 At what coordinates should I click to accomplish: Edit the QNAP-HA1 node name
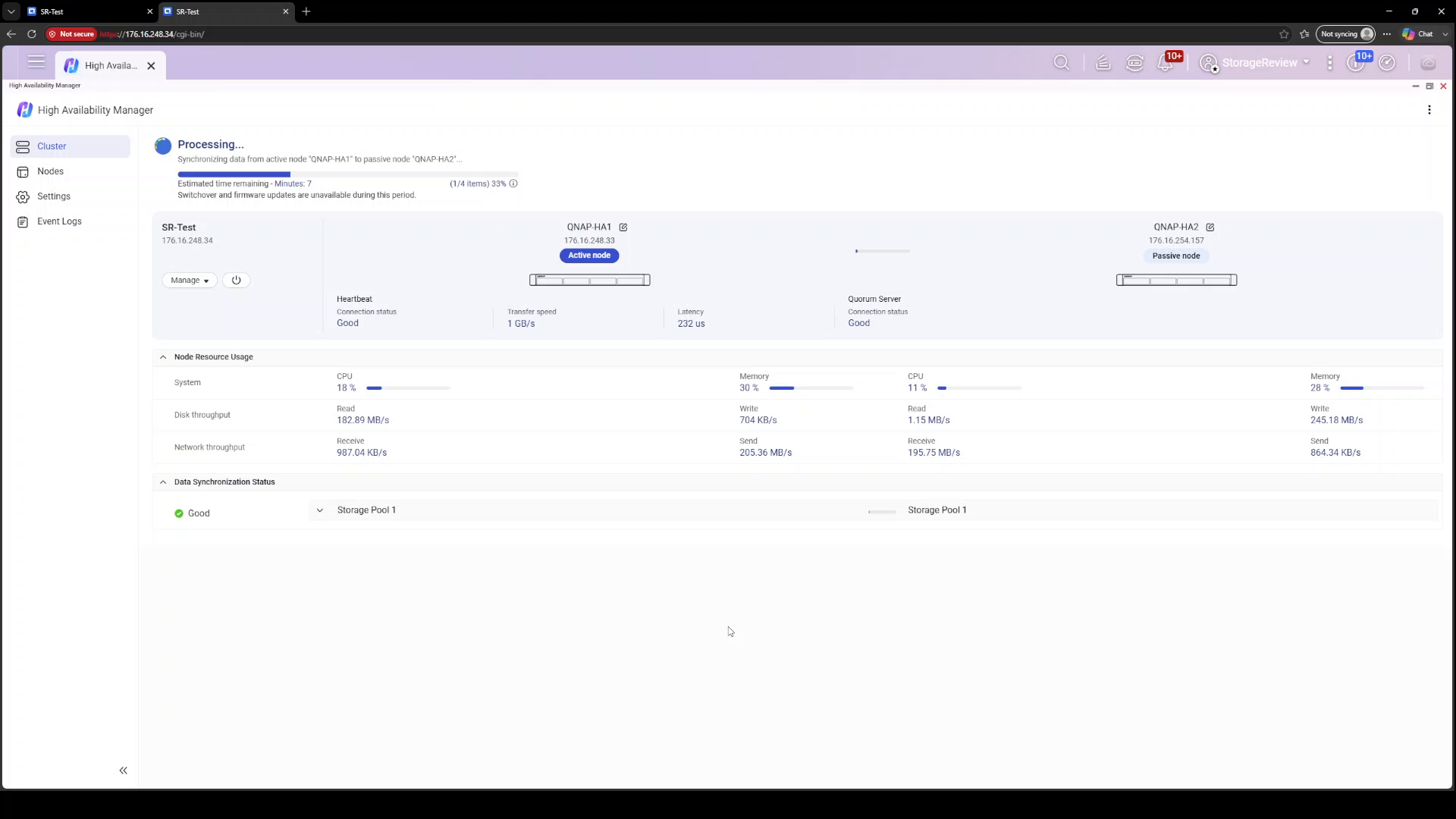[x=623, y=227]
